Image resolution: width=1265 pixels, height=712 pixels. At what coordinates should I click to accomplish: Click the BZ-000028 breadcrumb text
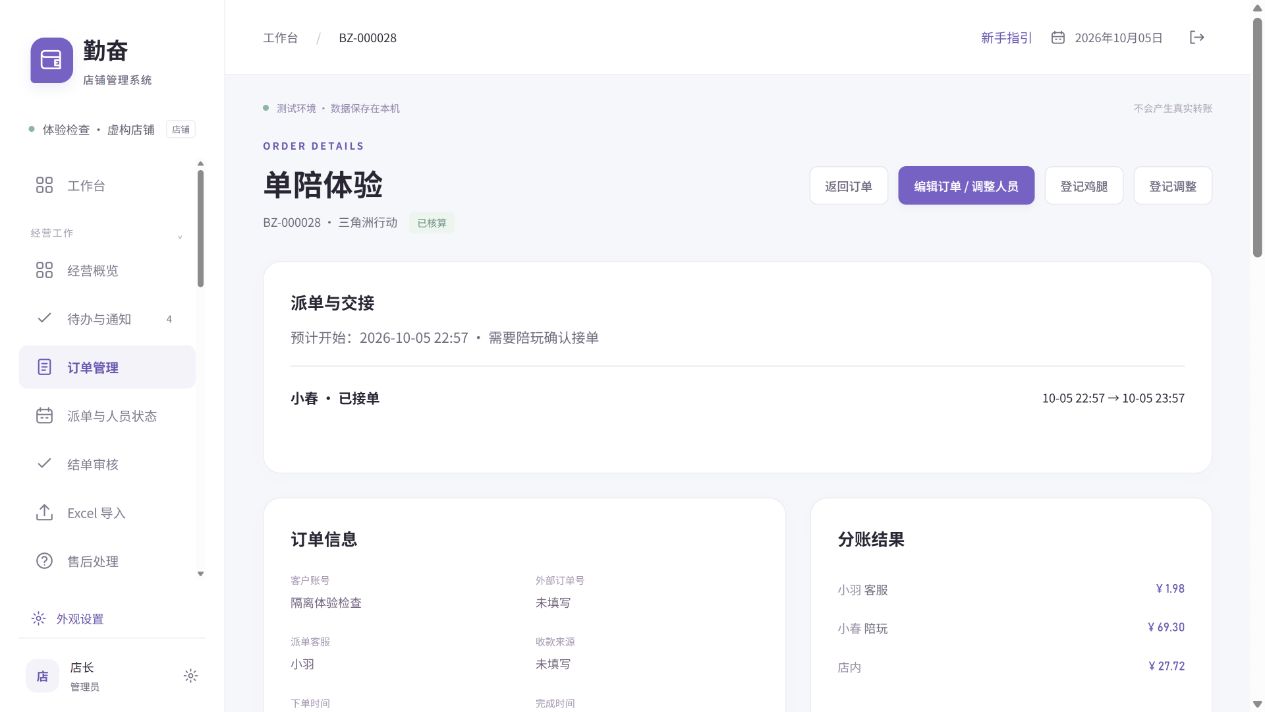pyautogui.click(x=368, y=38)
